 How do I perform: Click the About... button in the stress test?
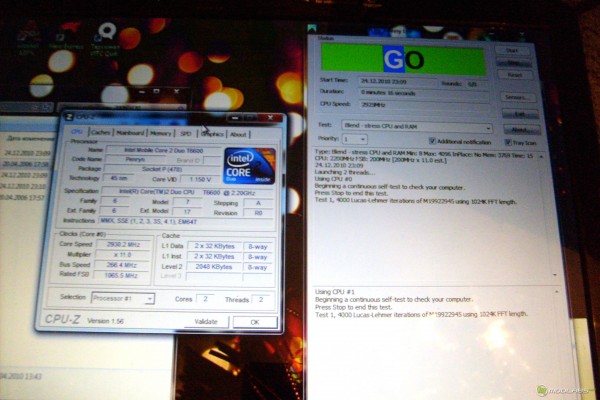pos(522,130)
